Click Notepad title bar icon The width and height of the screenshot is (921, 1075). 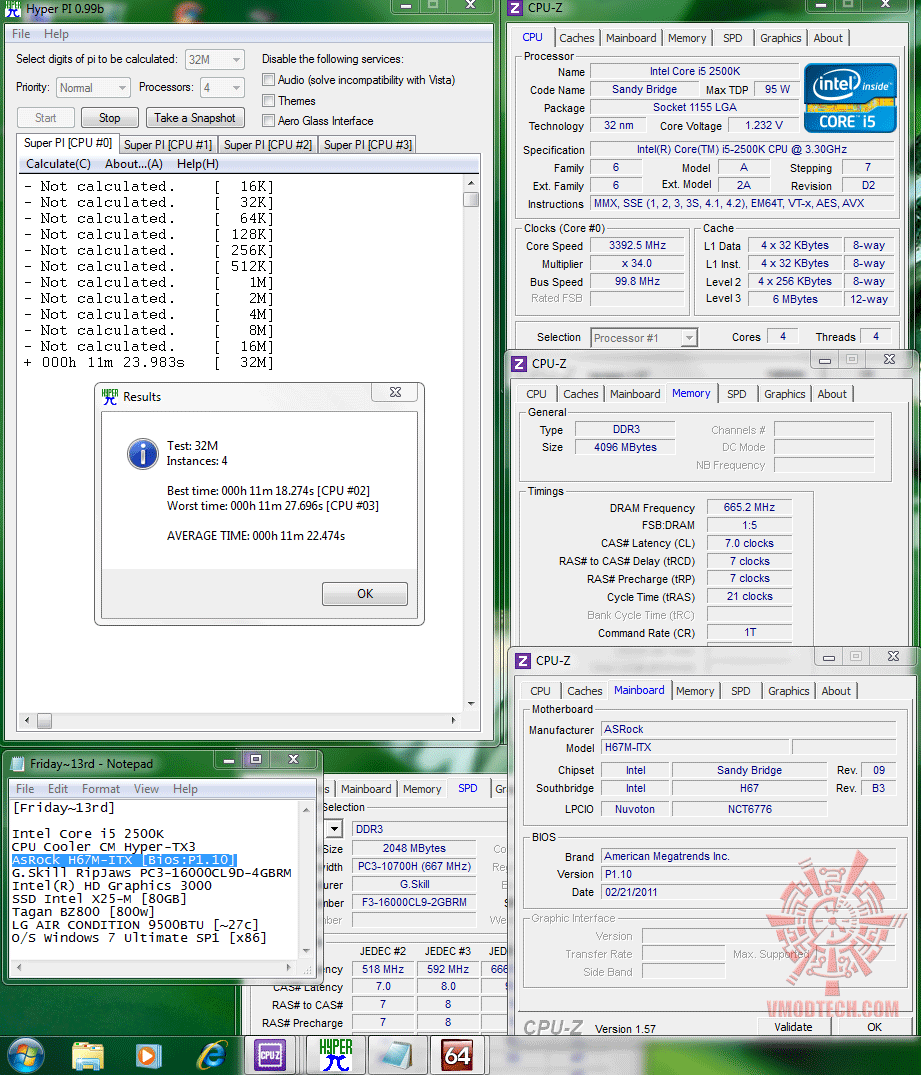coord(18,764)
